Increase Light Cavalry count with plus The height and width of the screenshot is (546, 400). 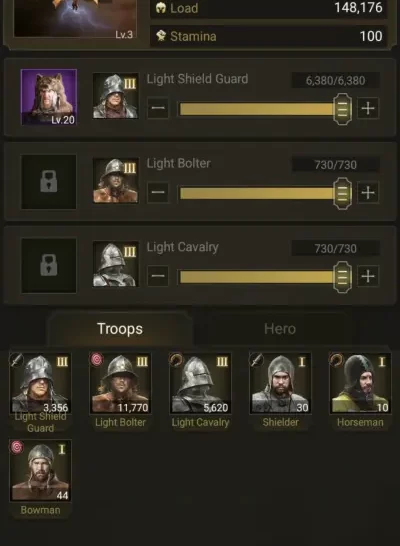(x=368, y=276)
